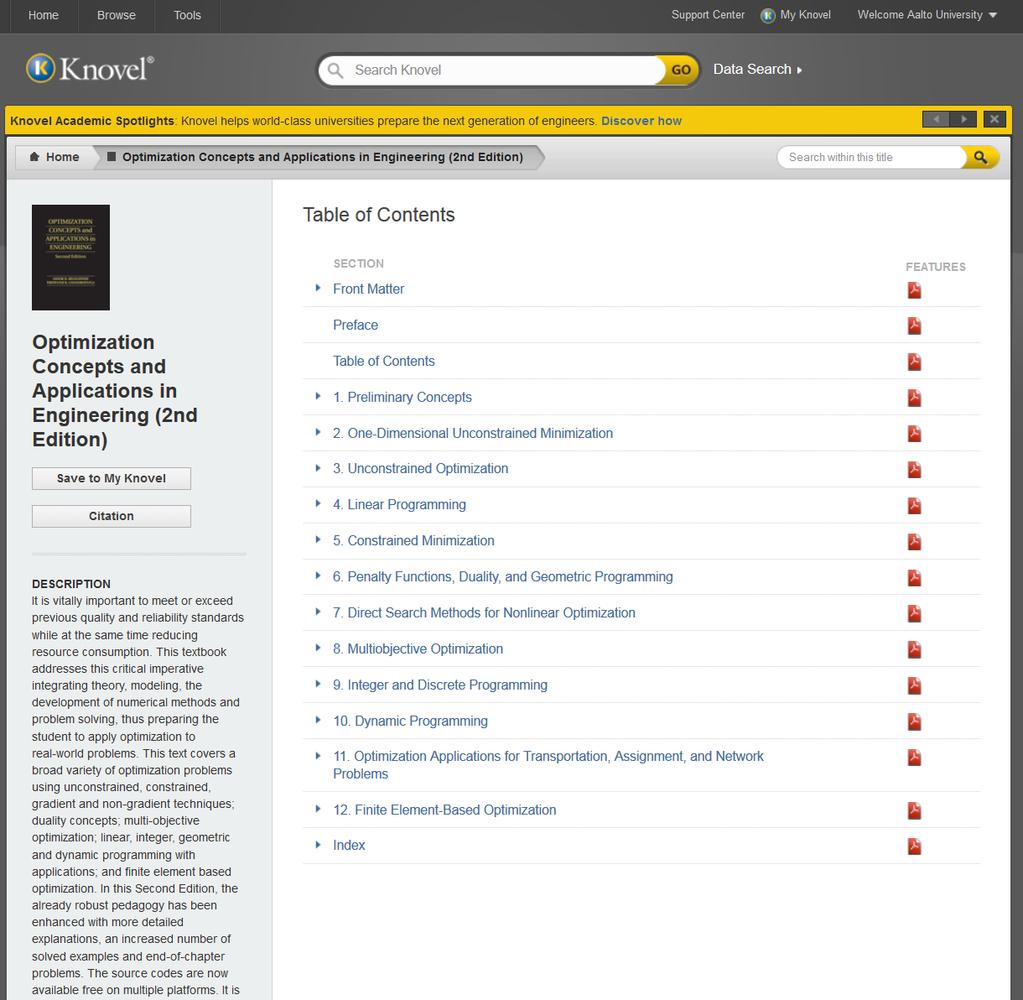This screenshot has width=1023, height=1000.
Task: Open PDF for 12. Finite Element-Based Optimization
Action: click(x=914, y=811)
